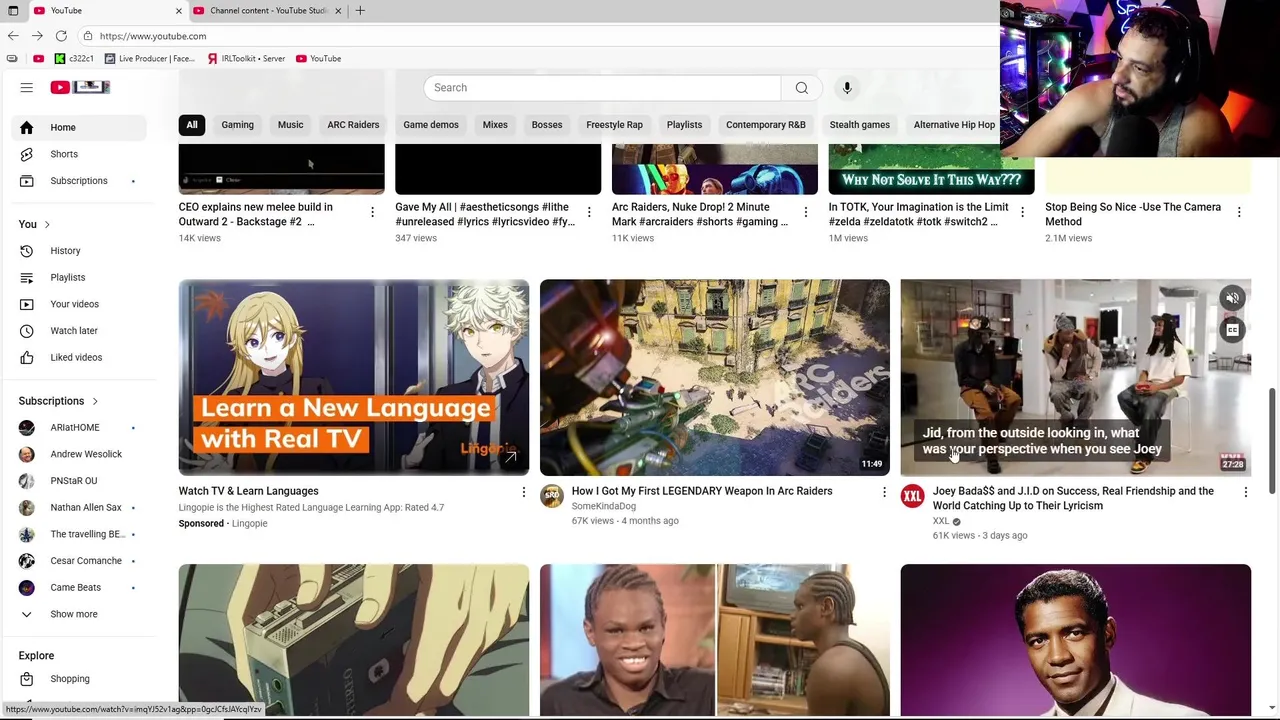Viewport: 1280px width, 720px height.
Task: Click the browser forward arrow
Action: point(37,36)
